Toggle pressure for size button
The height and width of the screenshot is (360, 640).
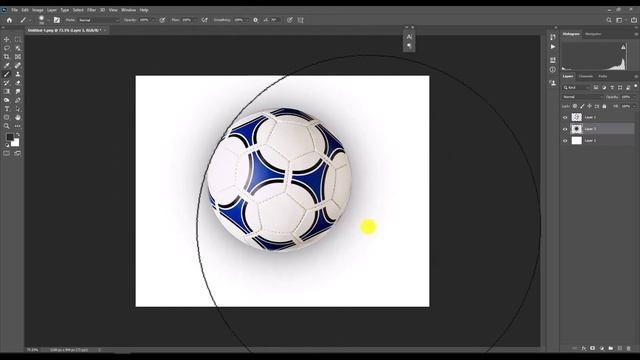289,20
